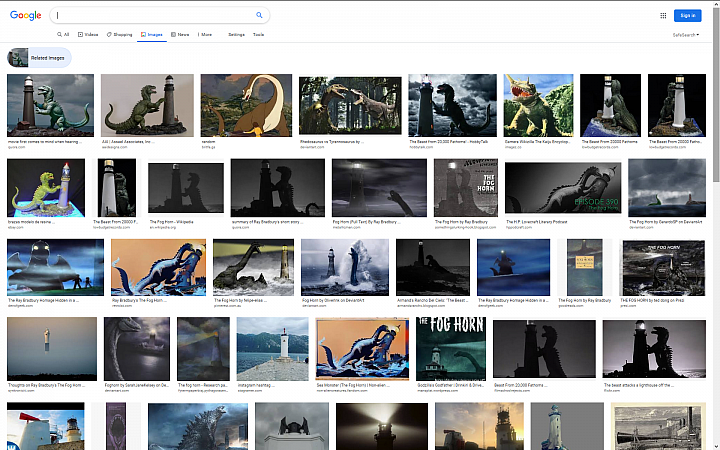This screenshot has height=450, width=720.
Task: Open the Rhedosaurus vs Tyrannosaurus image
Action: coord(350,105)
